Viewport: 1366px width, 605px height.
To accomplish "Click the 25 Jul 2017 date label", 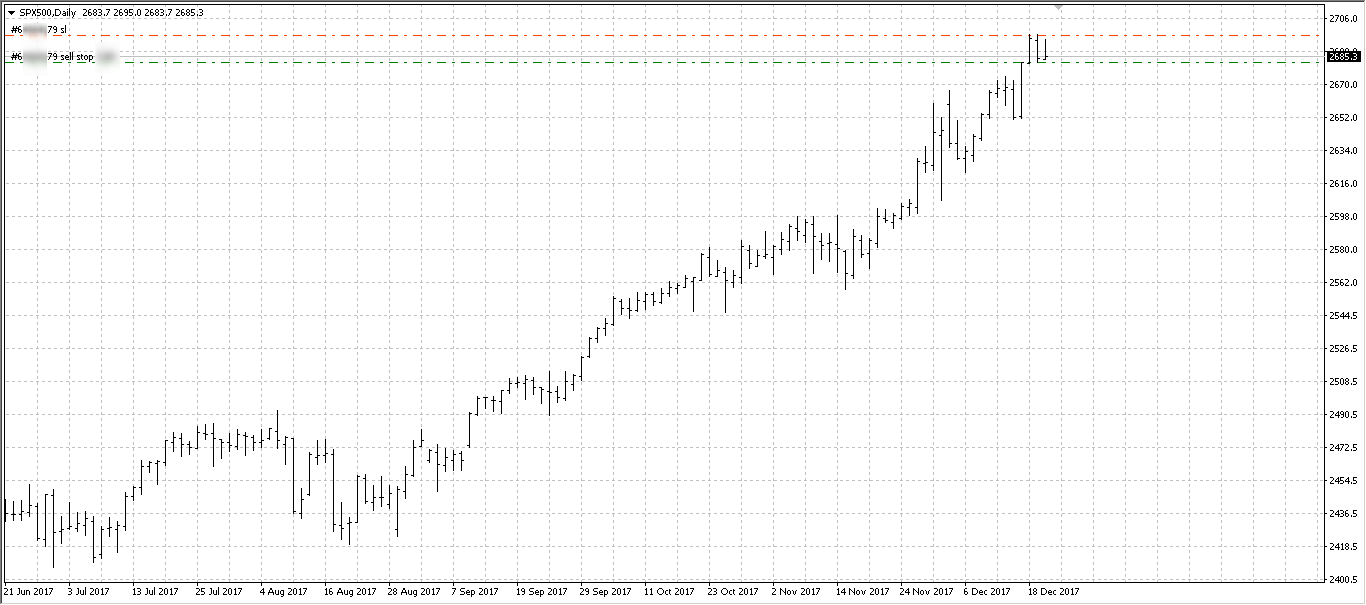I will [219, 592].
